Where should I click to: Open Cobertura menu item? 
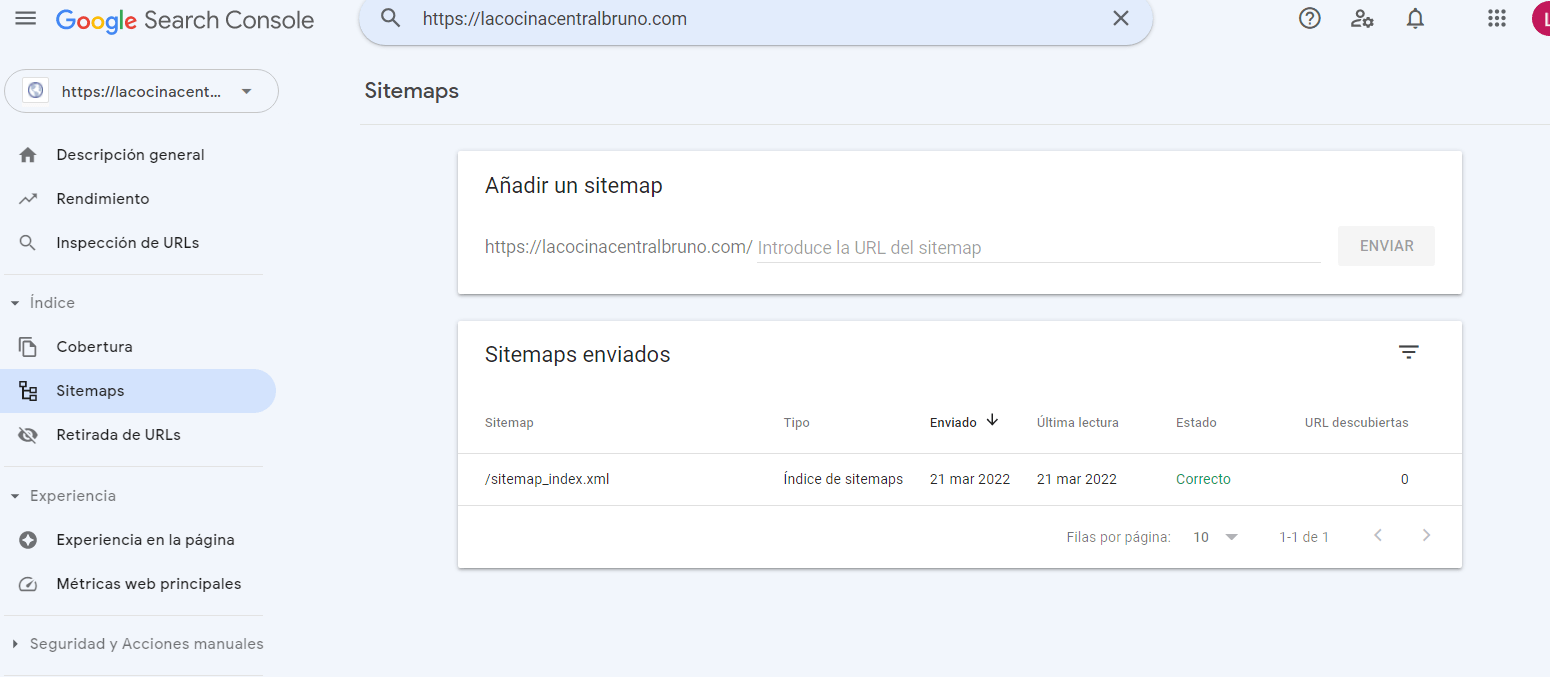point(138,347)
